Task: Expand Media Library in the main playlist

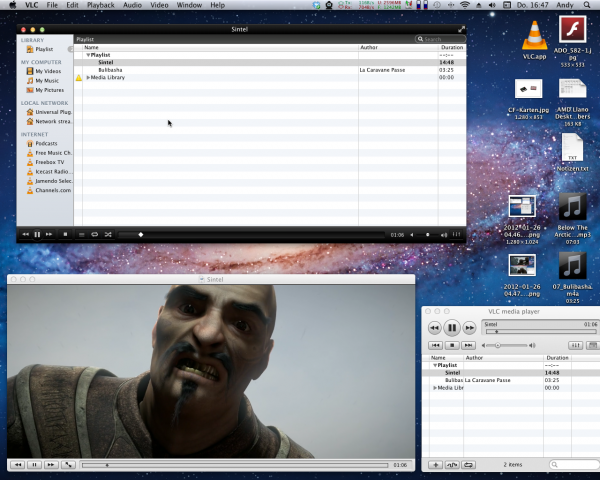Action: pos(88,77)
